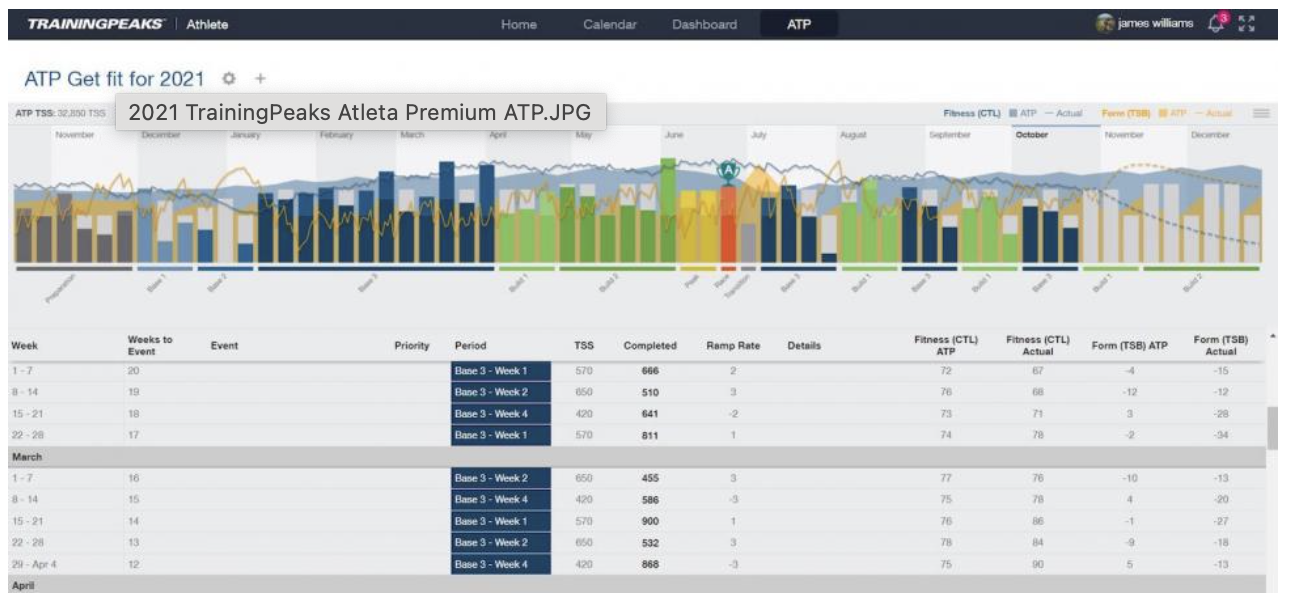Click the 15 weeks to event cell
Viewport: 1294px width, 604px height.
[x=134, y=499]
